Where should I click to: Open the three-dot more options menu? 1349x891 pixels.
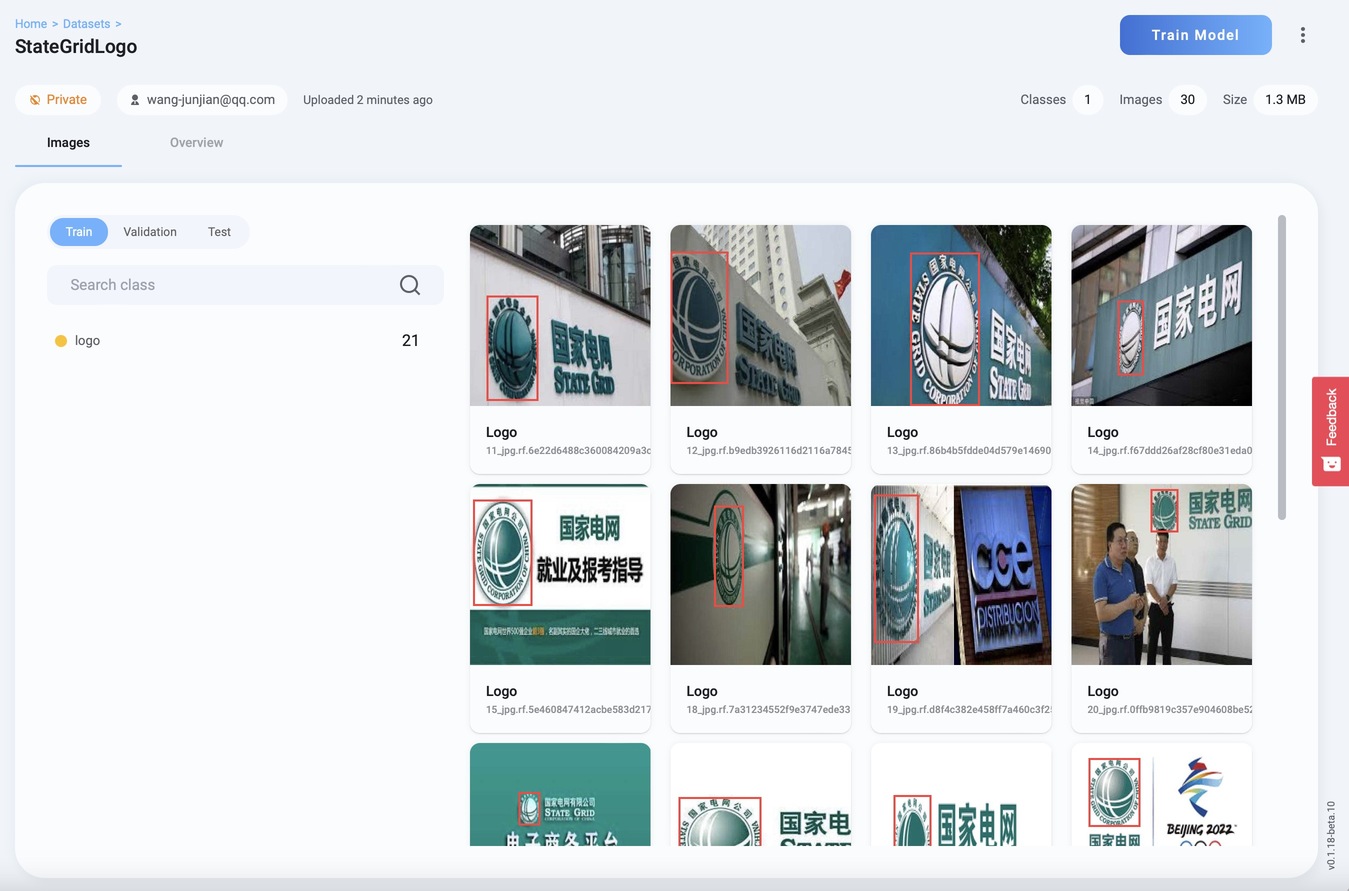(1302, 35)
